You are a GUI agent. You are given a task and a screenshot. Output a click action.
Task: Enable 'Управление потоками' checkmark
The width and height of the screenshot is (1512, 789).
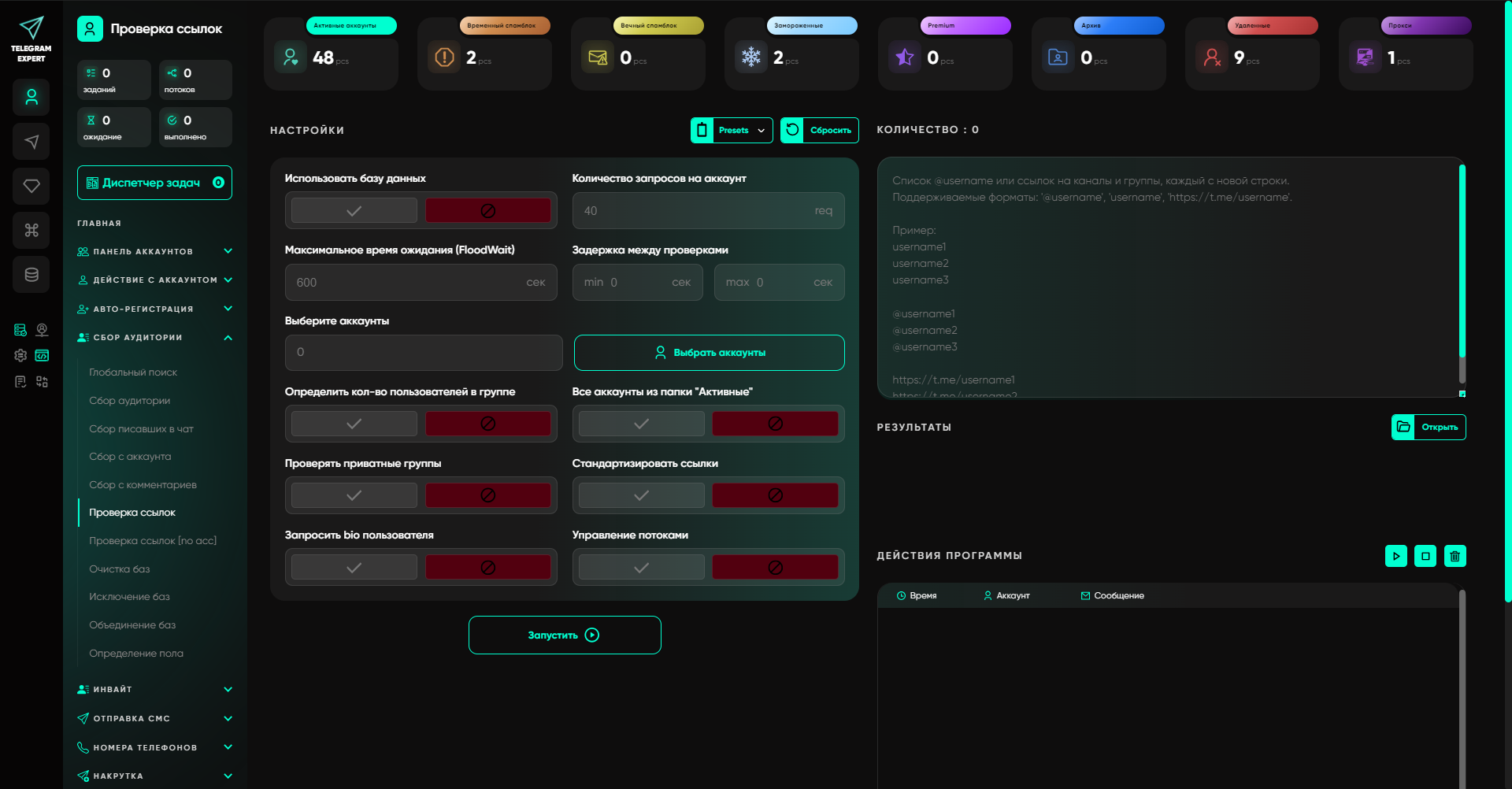click(x=642, y=567)
